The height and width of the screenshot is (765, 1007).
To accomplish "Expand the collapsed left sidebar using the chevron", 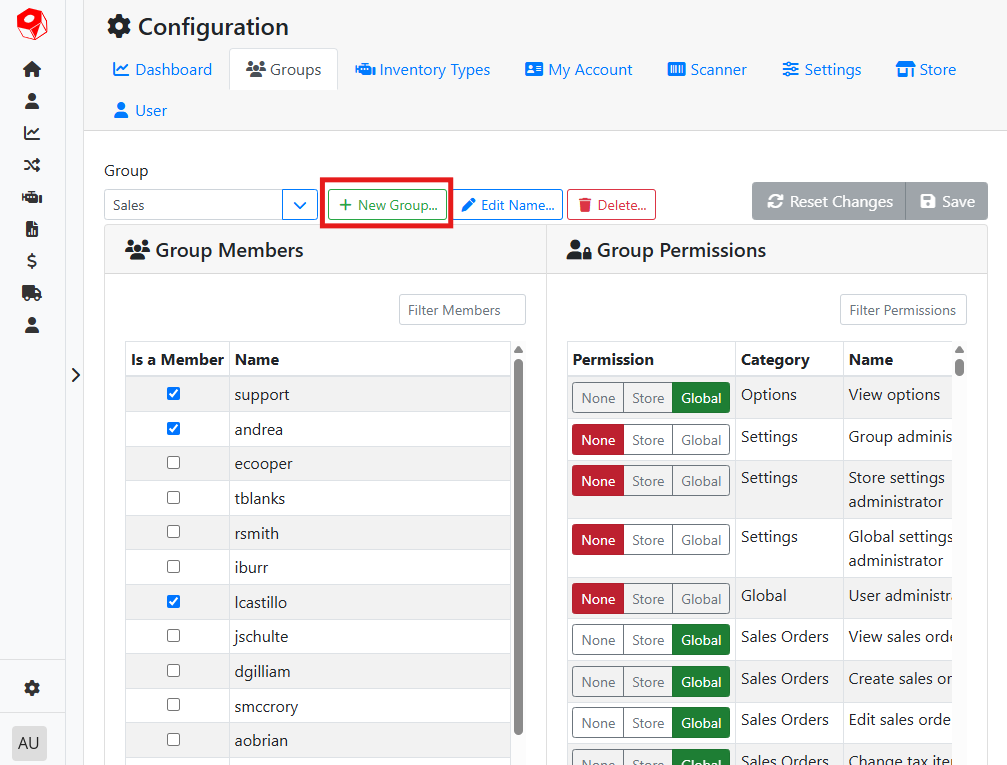I will point(75,375).
